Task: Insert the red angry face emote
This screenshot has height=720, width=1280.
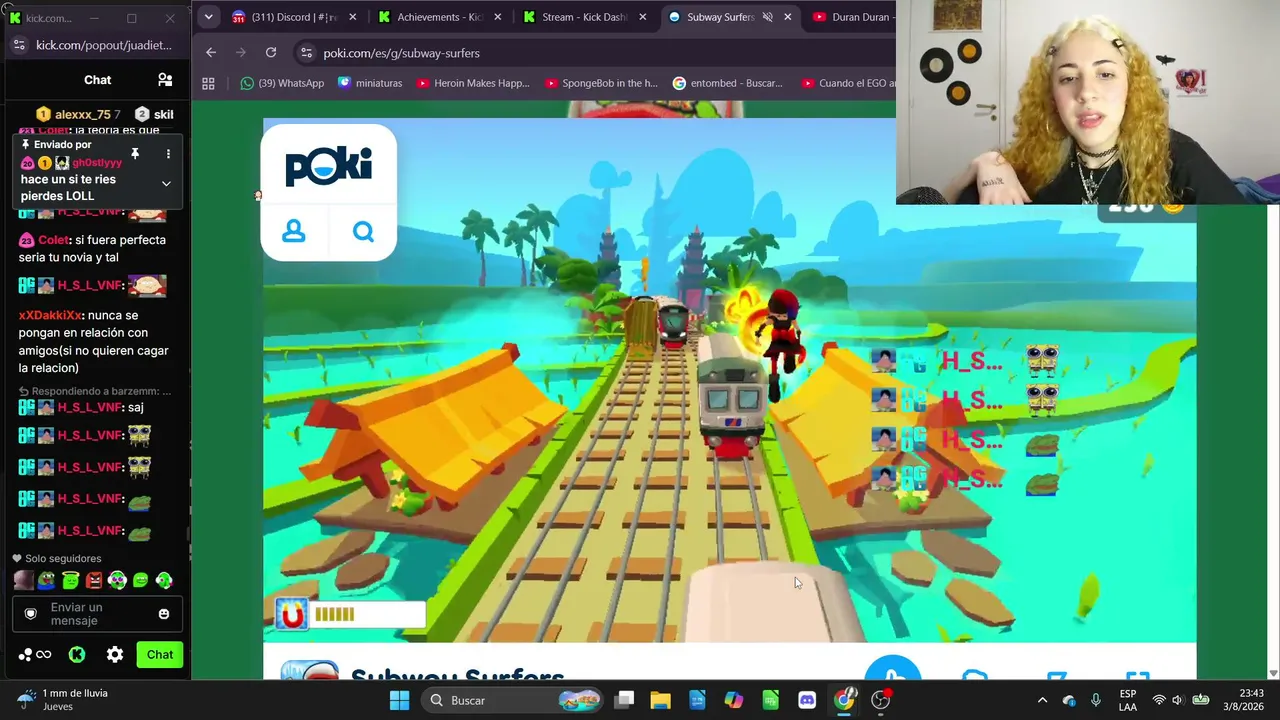Action: click(94, 580)
